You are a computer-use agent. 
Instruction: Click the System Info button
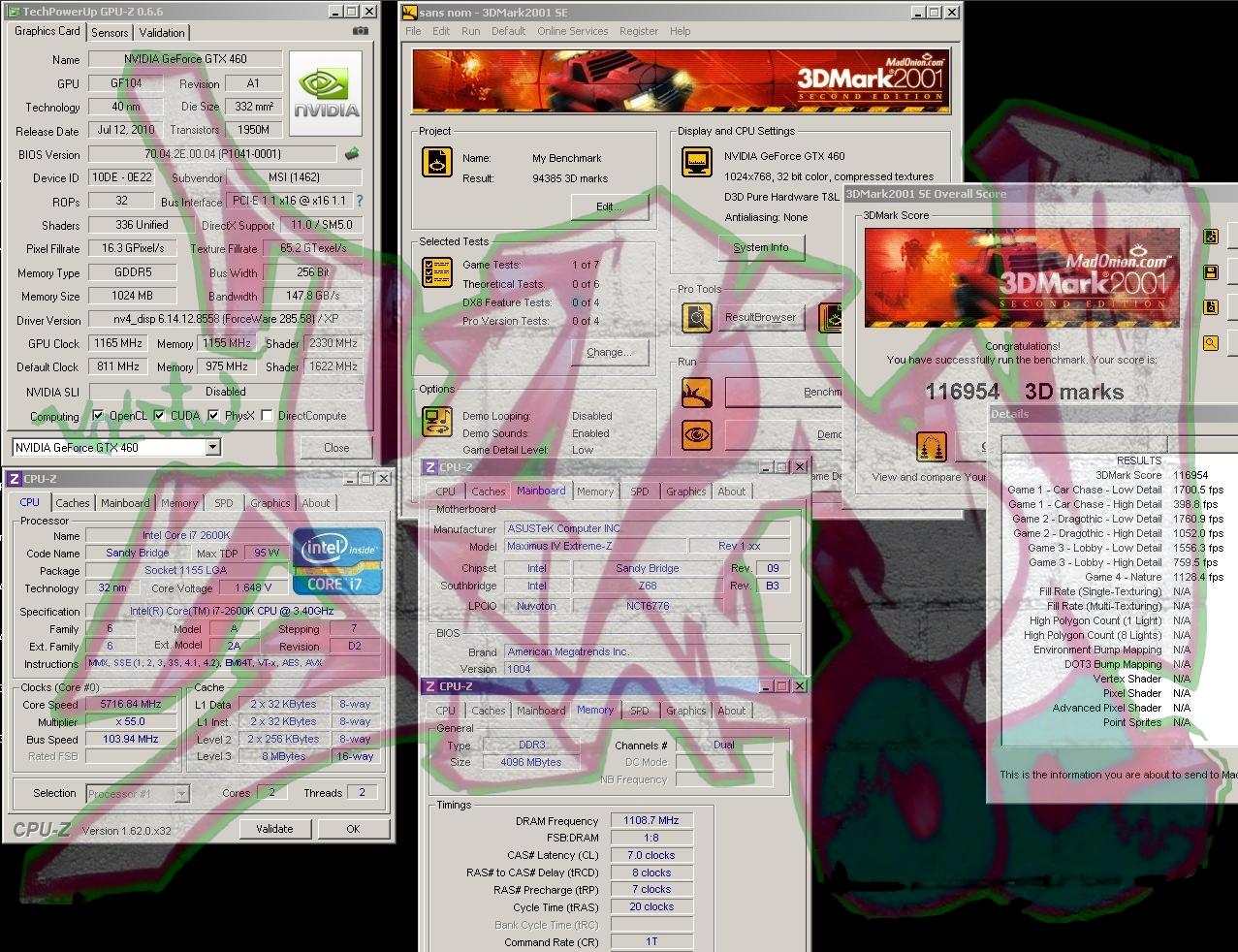(761, 247)
